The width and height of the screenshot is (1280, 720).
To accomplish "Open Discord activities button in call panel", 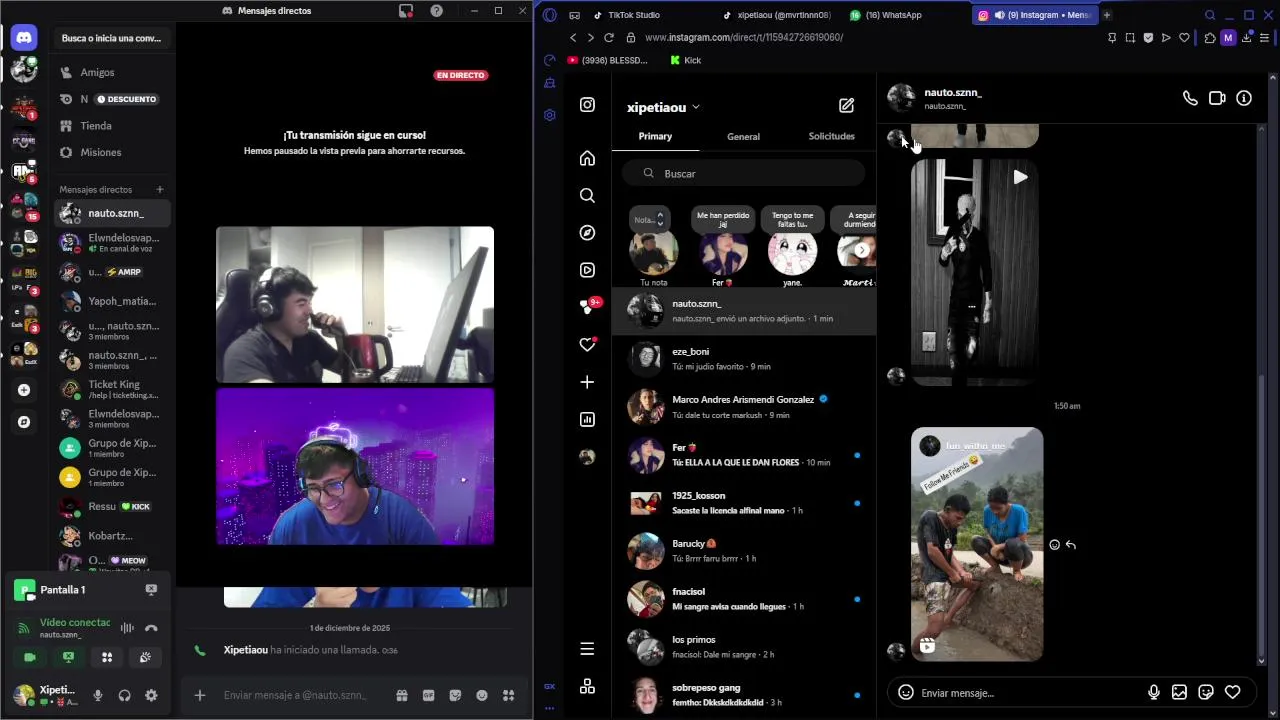I will coord(107,657).
